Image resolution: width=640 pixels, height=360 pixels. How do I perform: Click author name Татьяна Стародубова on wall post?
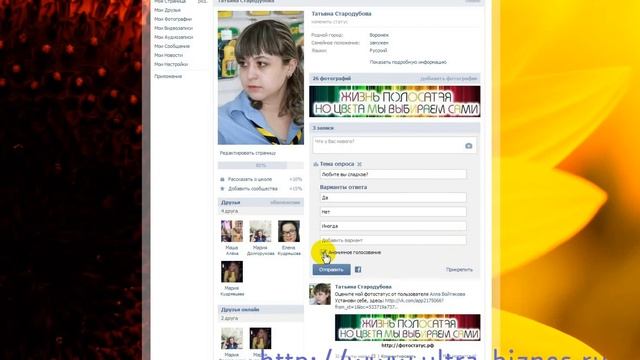(x=363, y=287)
